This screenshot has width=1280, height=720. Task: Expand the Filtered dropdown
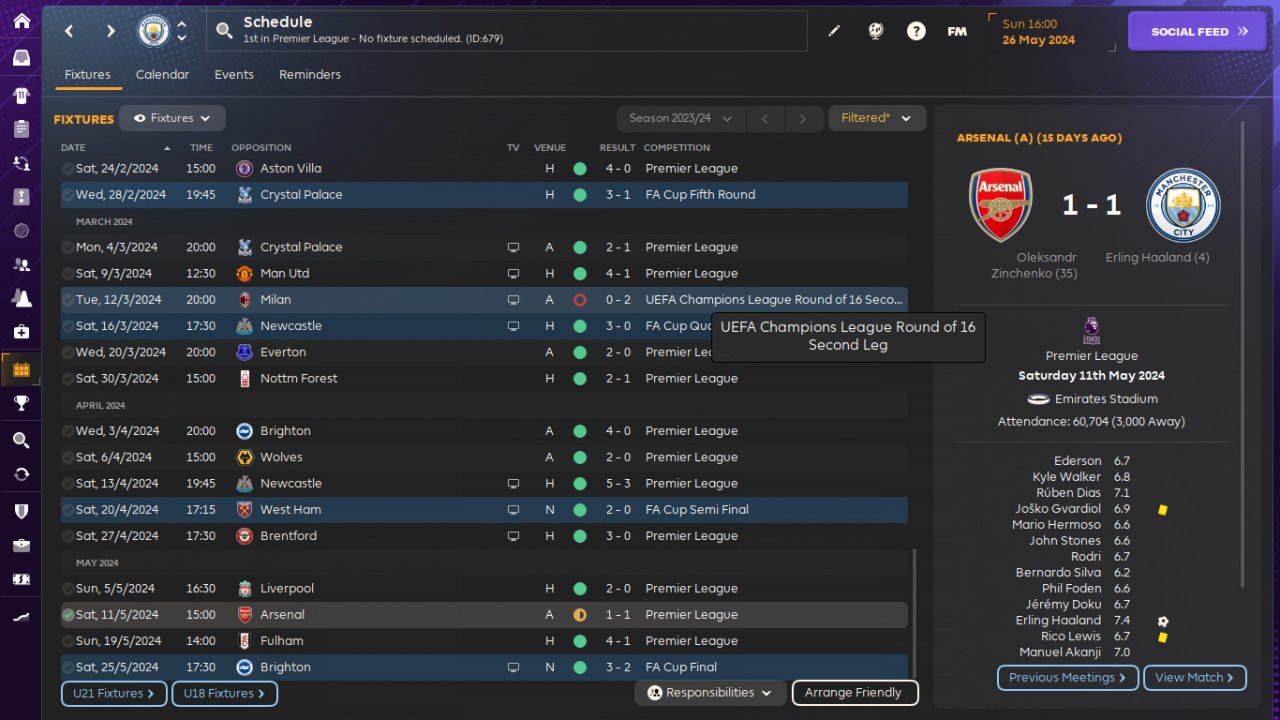point(876,118)
